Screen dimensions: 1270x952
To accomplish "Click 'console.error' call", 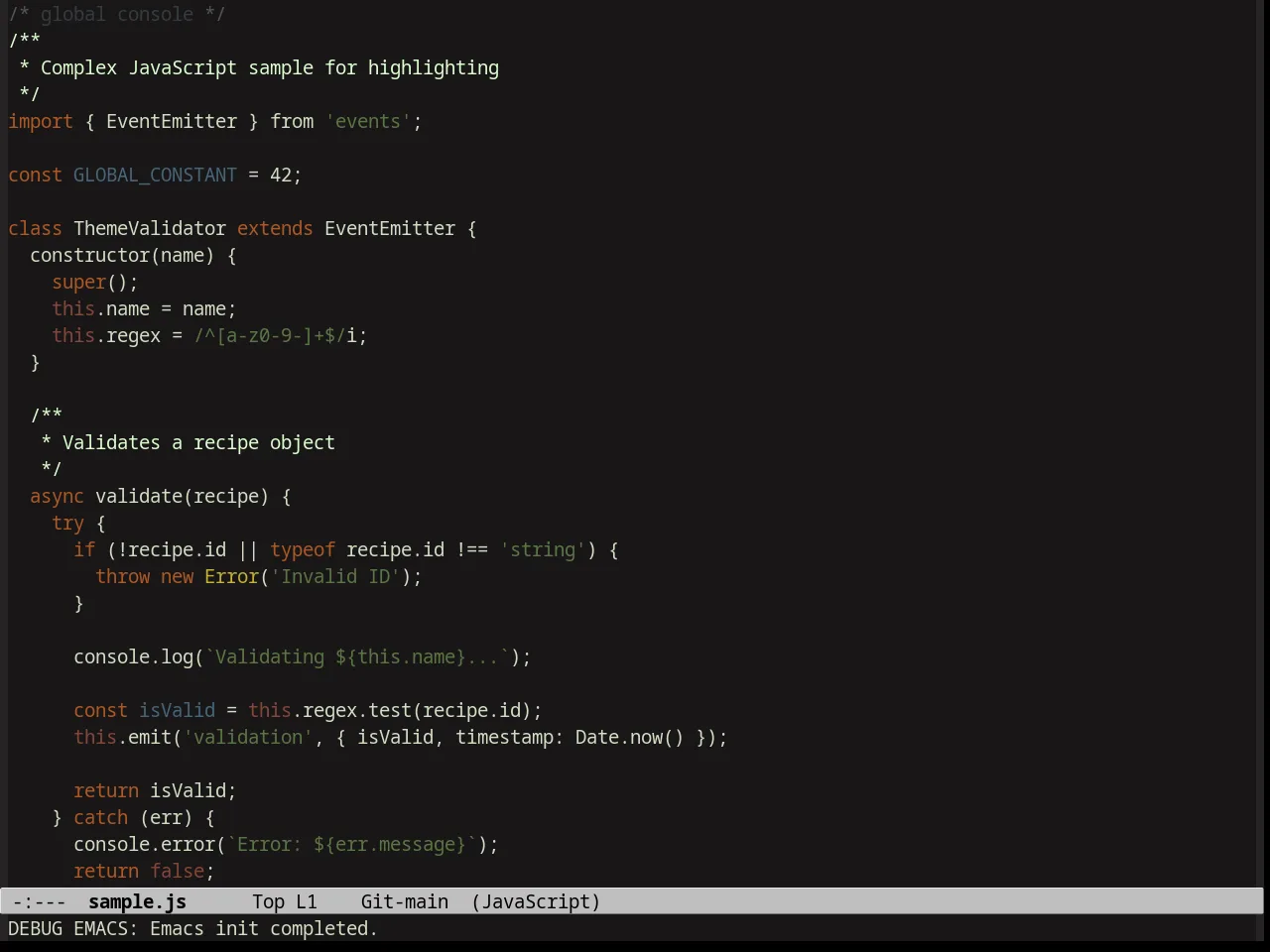I will click(x=144, y=844).
